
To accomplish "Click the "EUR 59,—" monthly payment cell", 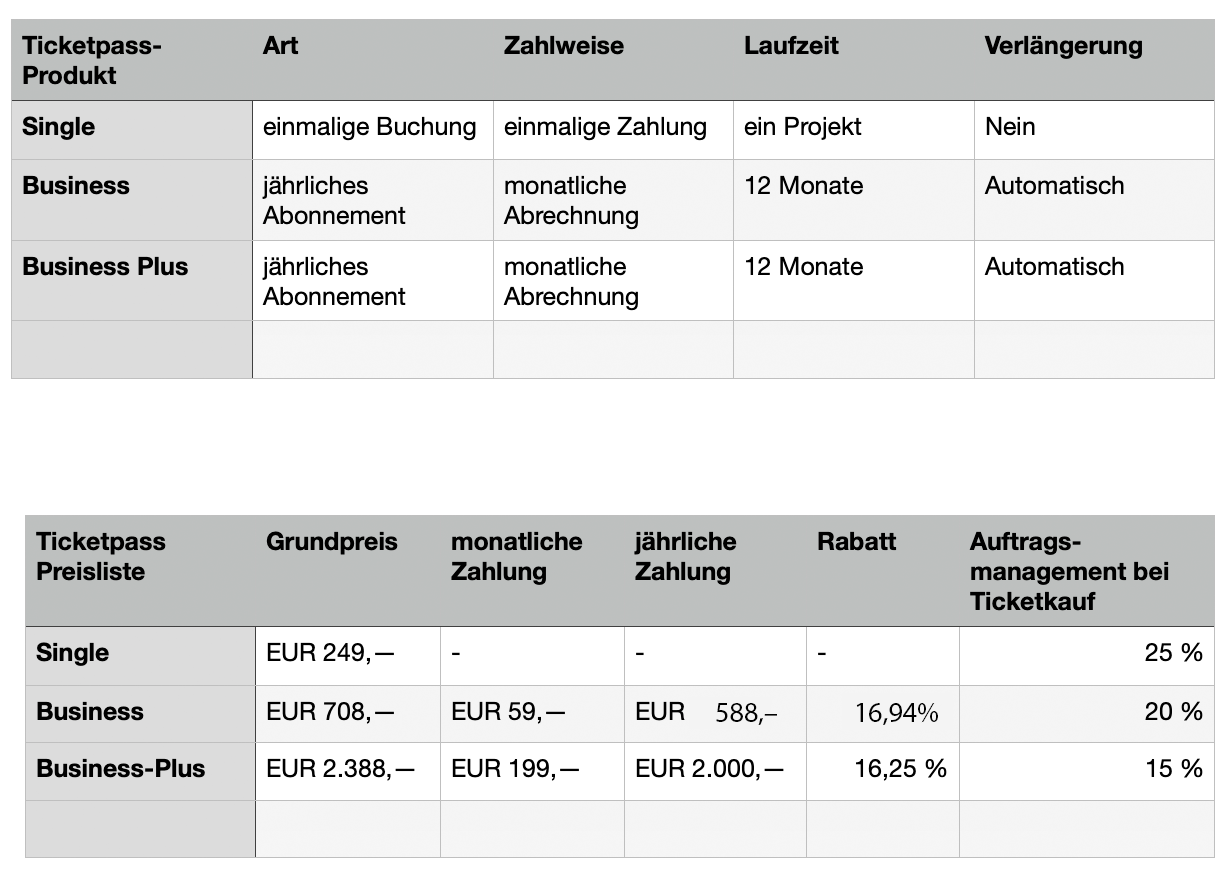I will (508, 713).
